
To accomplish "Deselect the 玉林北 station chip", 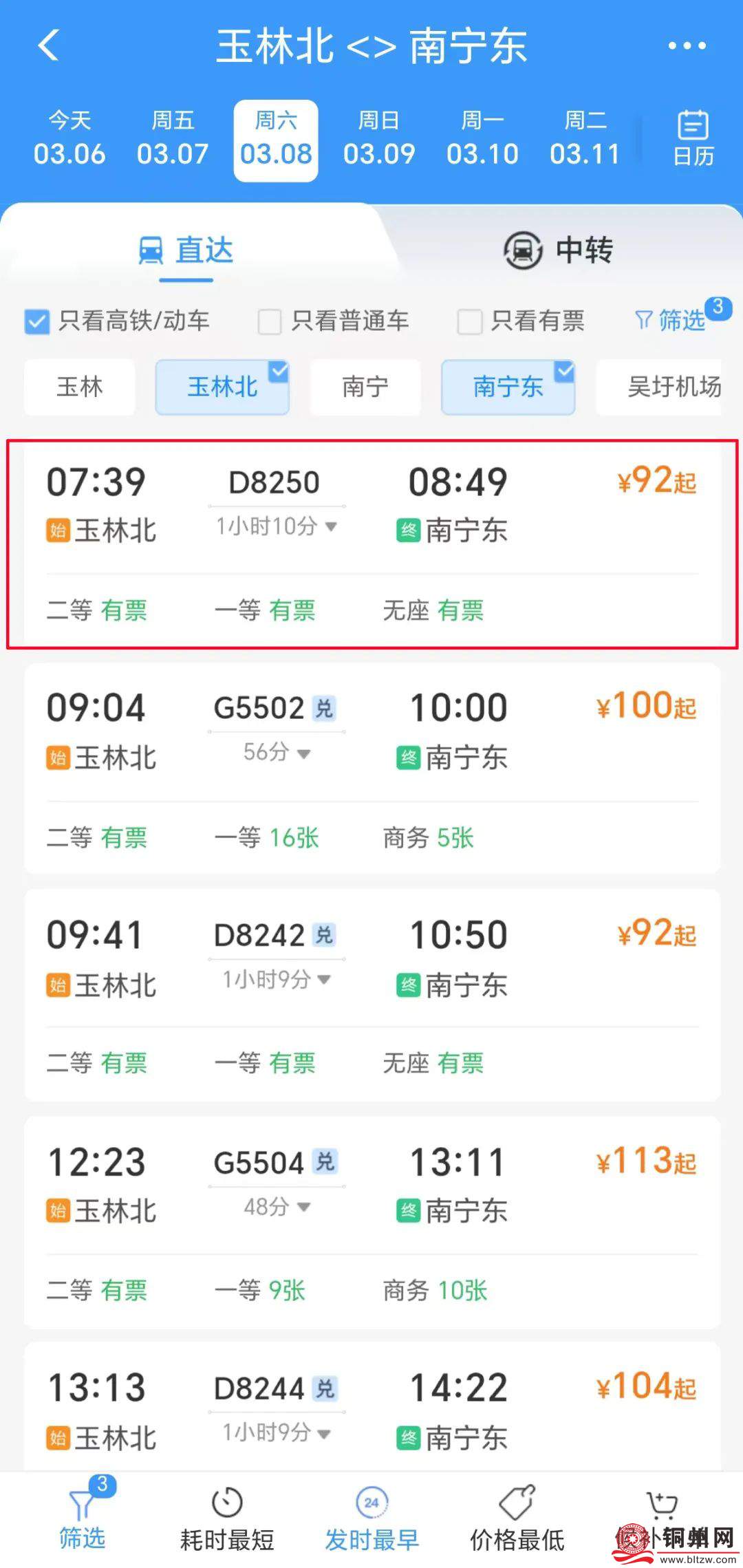I will tap(222, 387).
